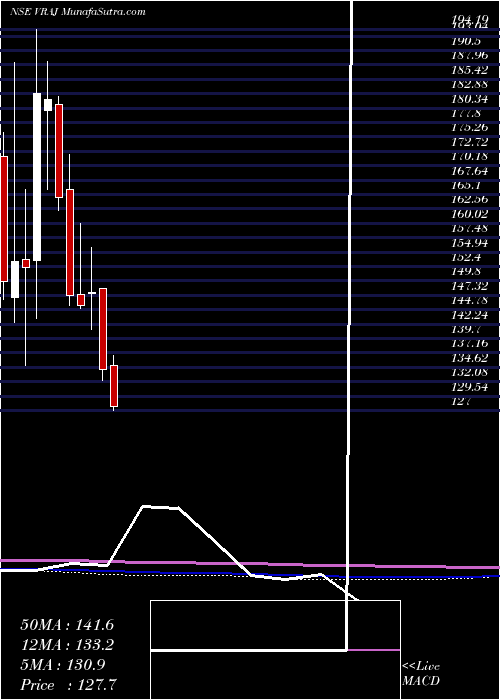Click the 127 lowest price label
Screen dimensions: 500x700
461,400
